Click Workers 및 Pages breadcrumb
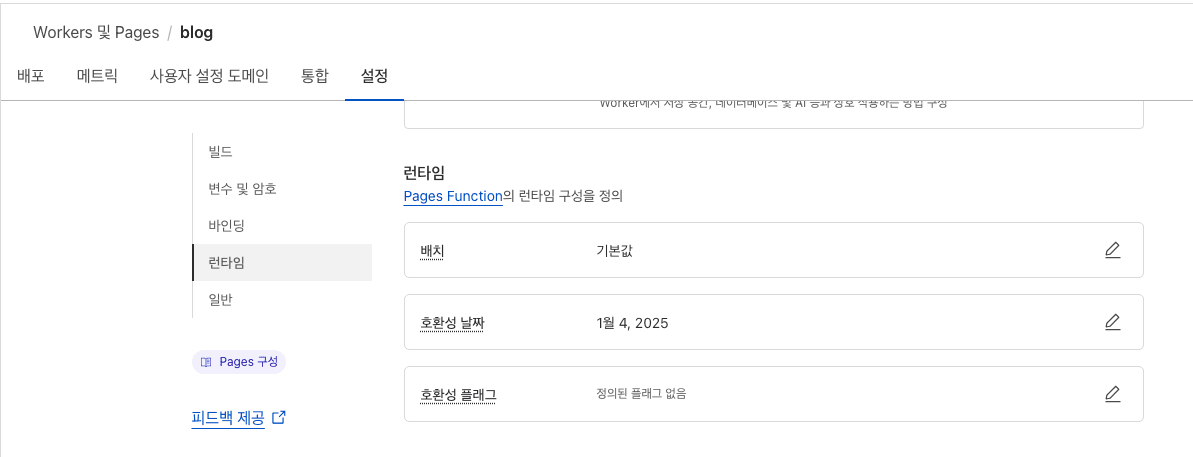The image size is (1193, 457). click(96, 32)
